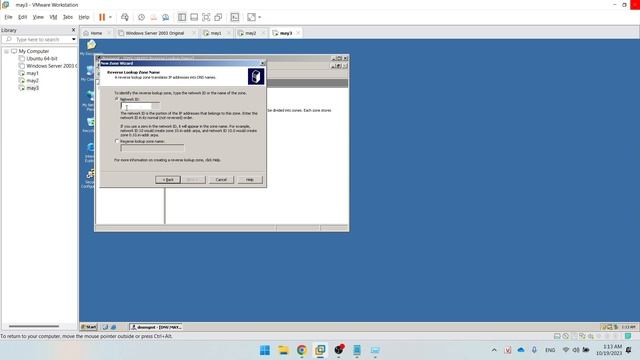
Task: Close the may3 tab
Action: (x=298, y=33)
